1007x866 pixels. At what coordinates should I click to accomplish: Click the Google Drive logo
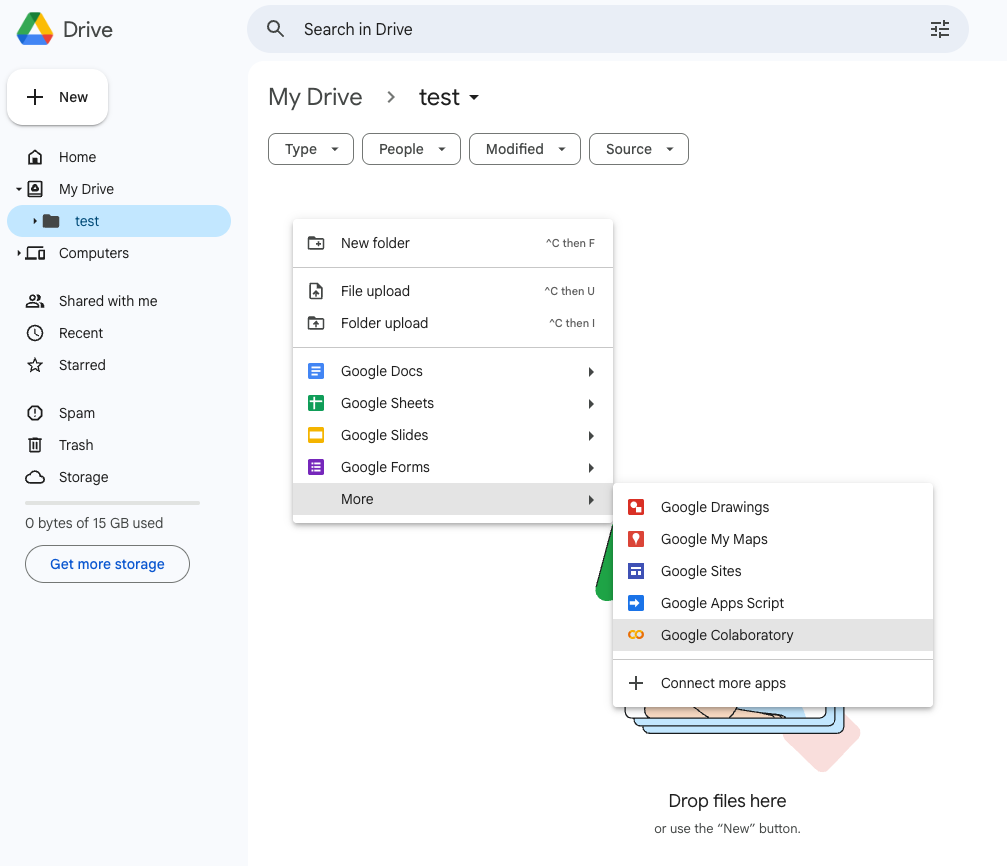(x=35, y=29)
